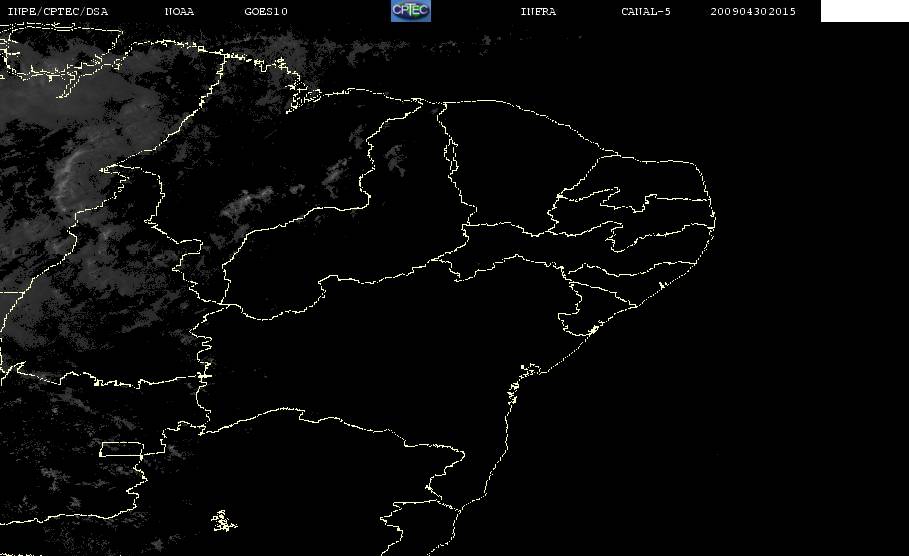Click the CPTEC logo in header
The width and height of the screenshot is (909, 556).
point(410,11)
